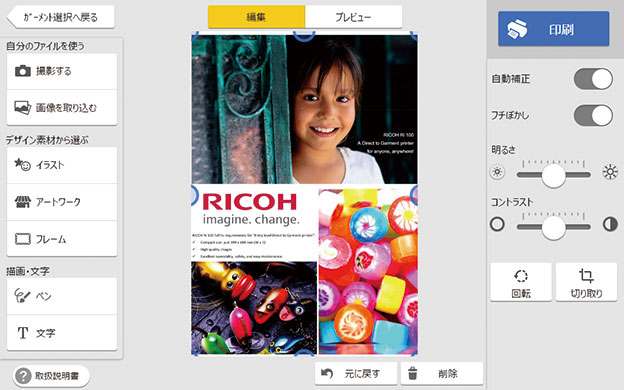The width and height of the screenshot is (624, 390).
Task: Switch to the 編集 tab
Action: (256, 17)
